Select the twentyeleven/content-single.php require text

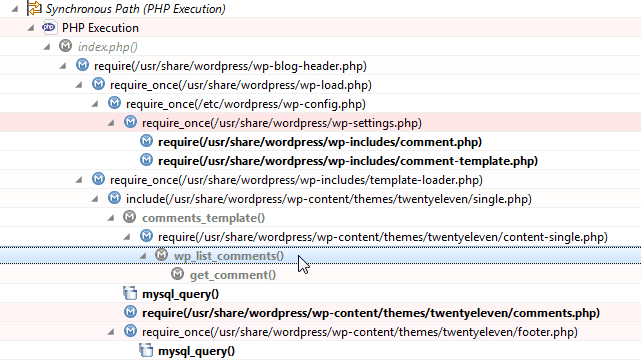point(383,237)
